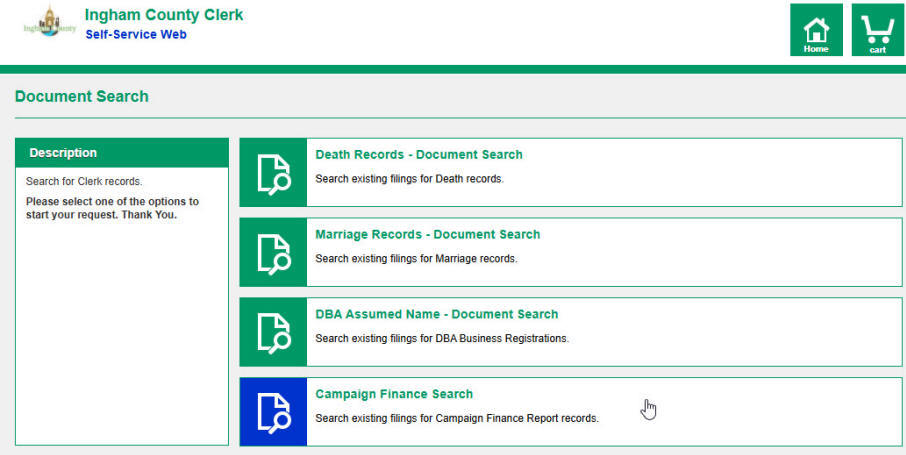Click the Campaign Finance Report records description
Screen dimensions: 906x455
(x=456, y=419)
